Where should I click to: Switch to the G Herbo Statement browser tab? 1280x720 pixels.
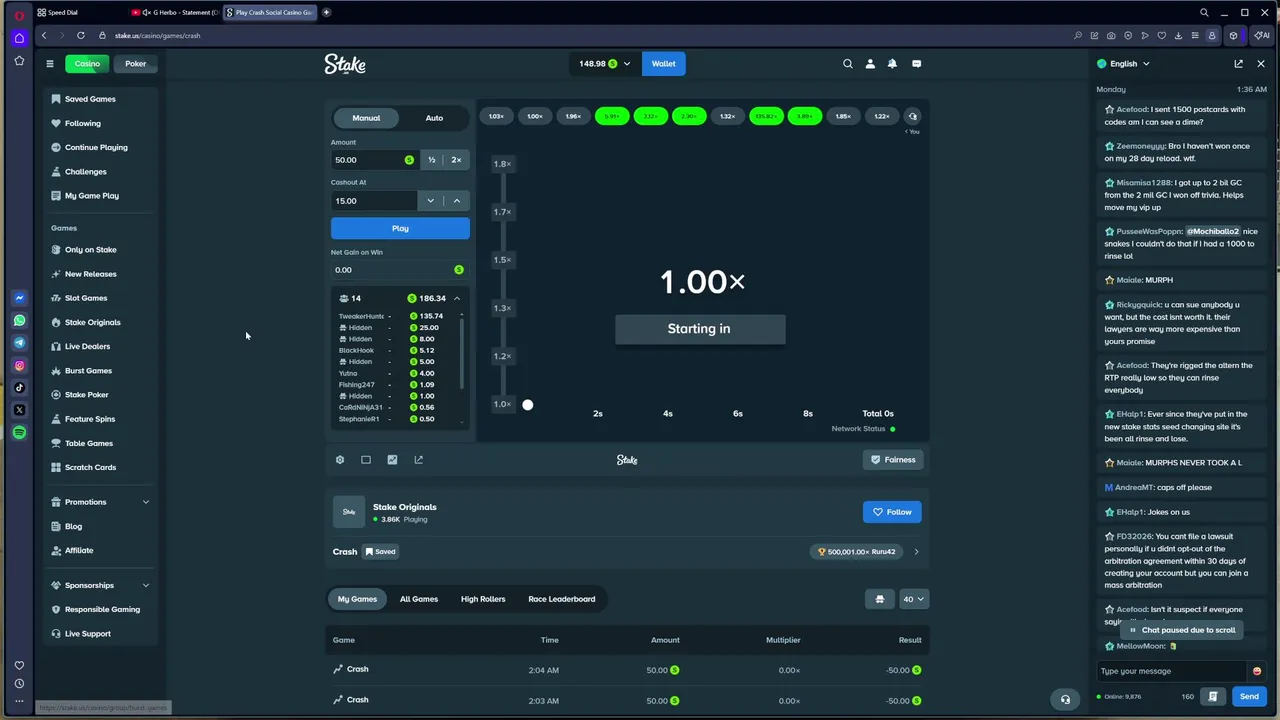click(x=174, y=12)
